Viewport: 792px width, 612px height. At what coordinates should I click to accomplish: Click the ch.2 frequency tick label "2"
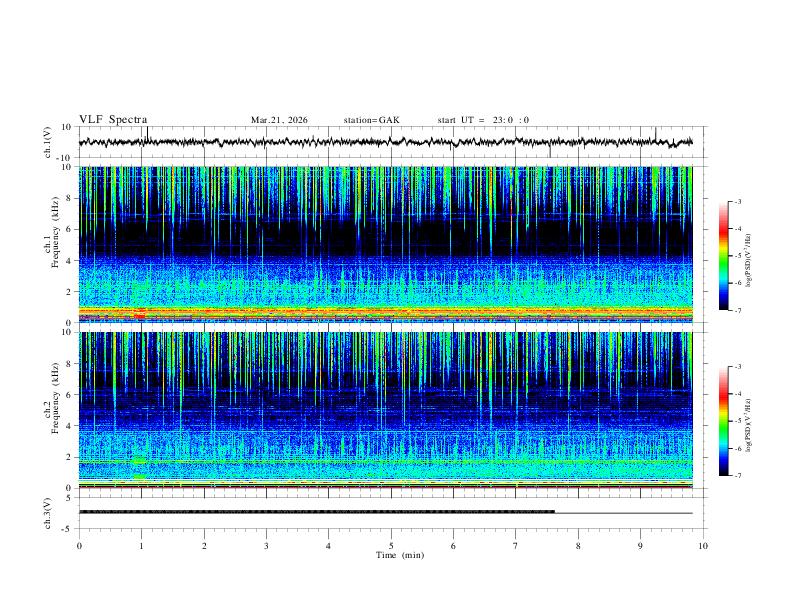point(70,457)
